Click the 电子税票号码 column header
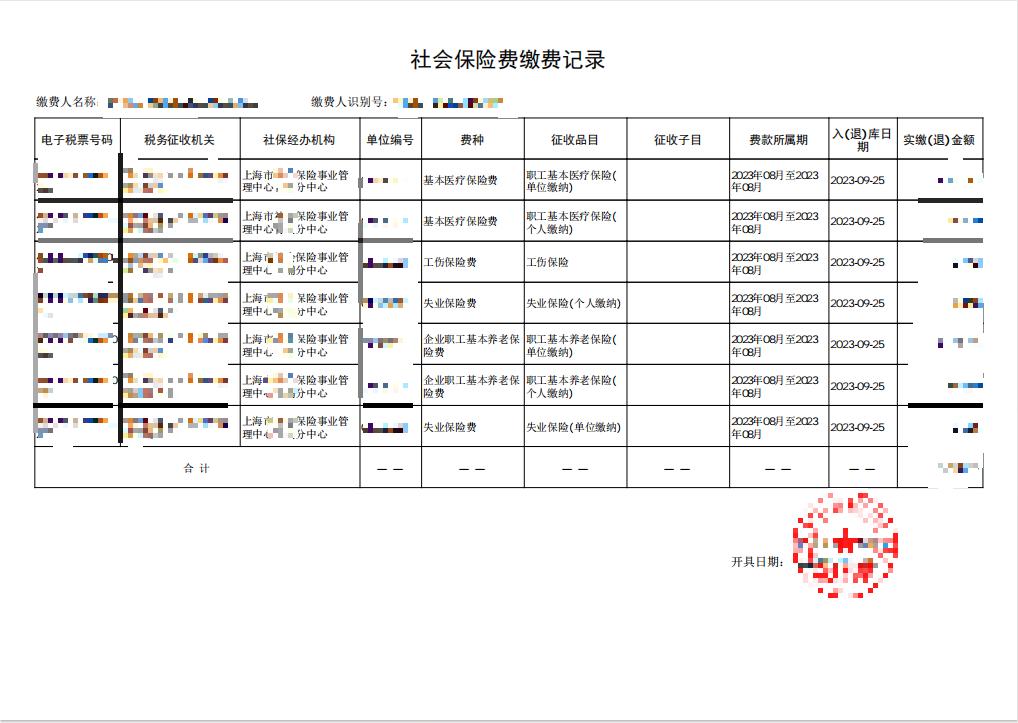This screenshot has height=723, width=1018. coord(77,140)
